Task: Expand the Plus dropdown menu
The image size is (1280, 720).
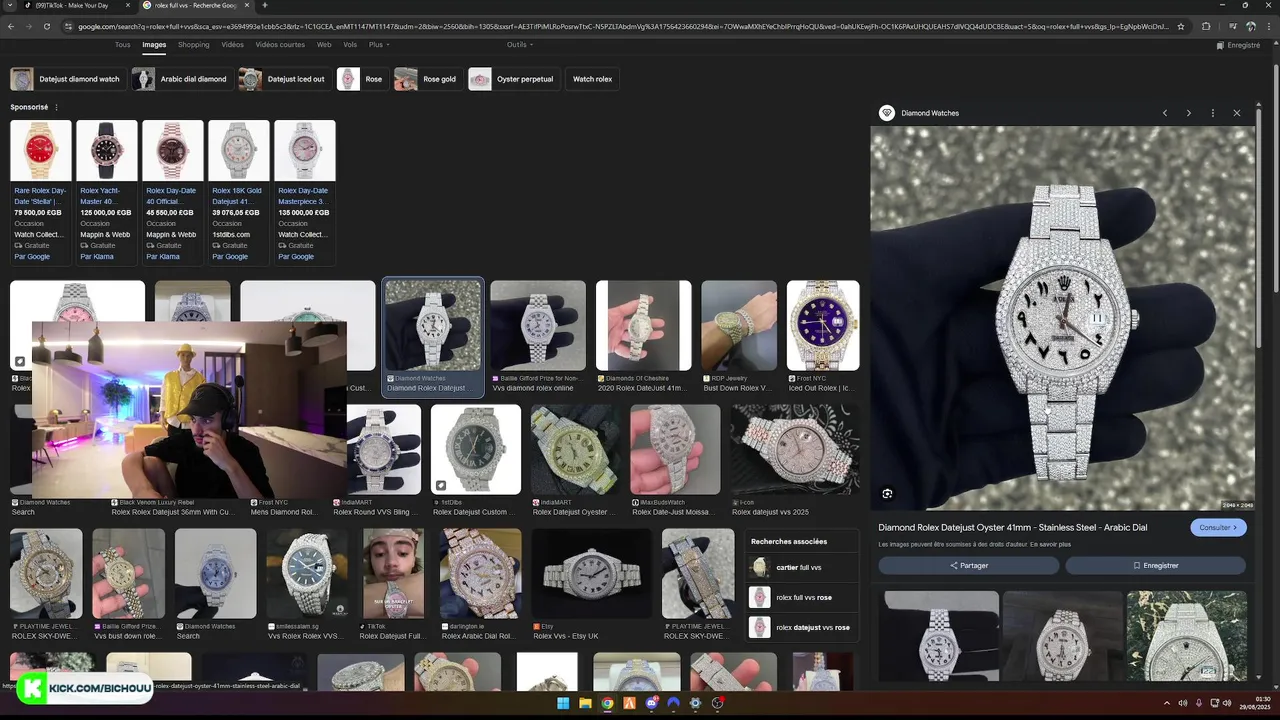Action: tap(379, 45)
